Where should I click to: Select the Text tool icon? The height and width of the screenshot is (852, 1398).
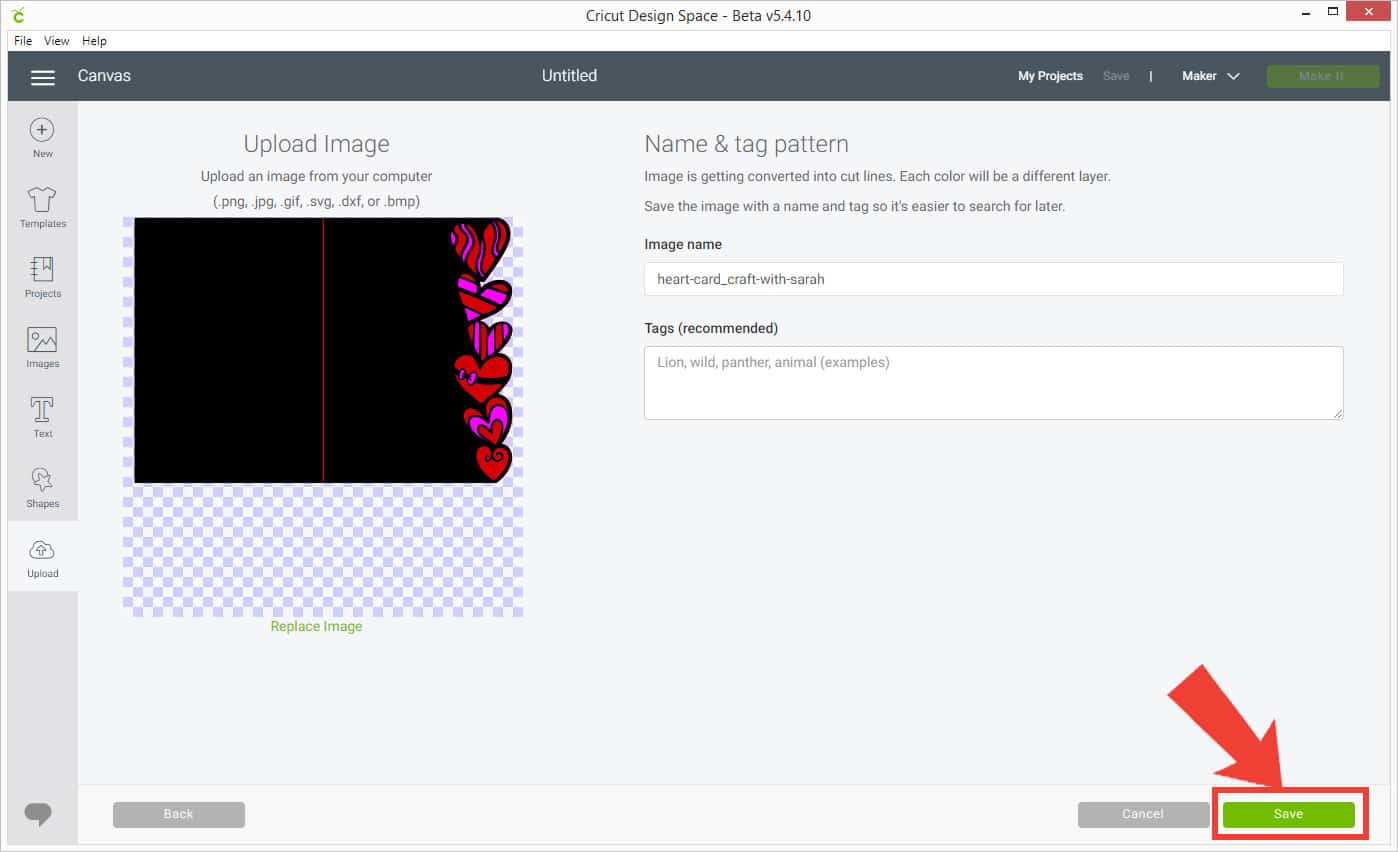42,409
